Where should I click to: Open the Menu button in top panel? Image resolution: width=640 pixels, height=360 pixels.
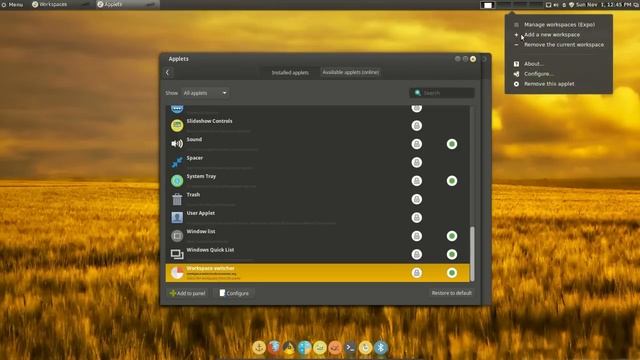(12, 4)
